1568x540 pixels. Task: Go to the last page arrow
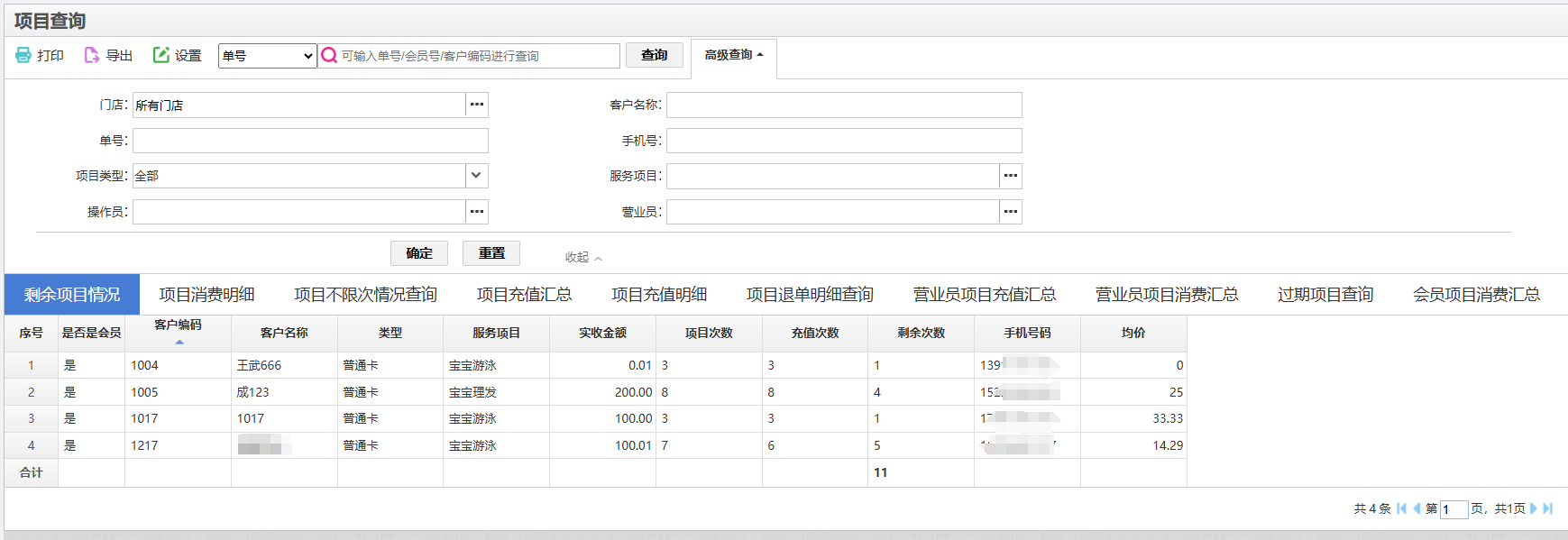coord(1547,508)
